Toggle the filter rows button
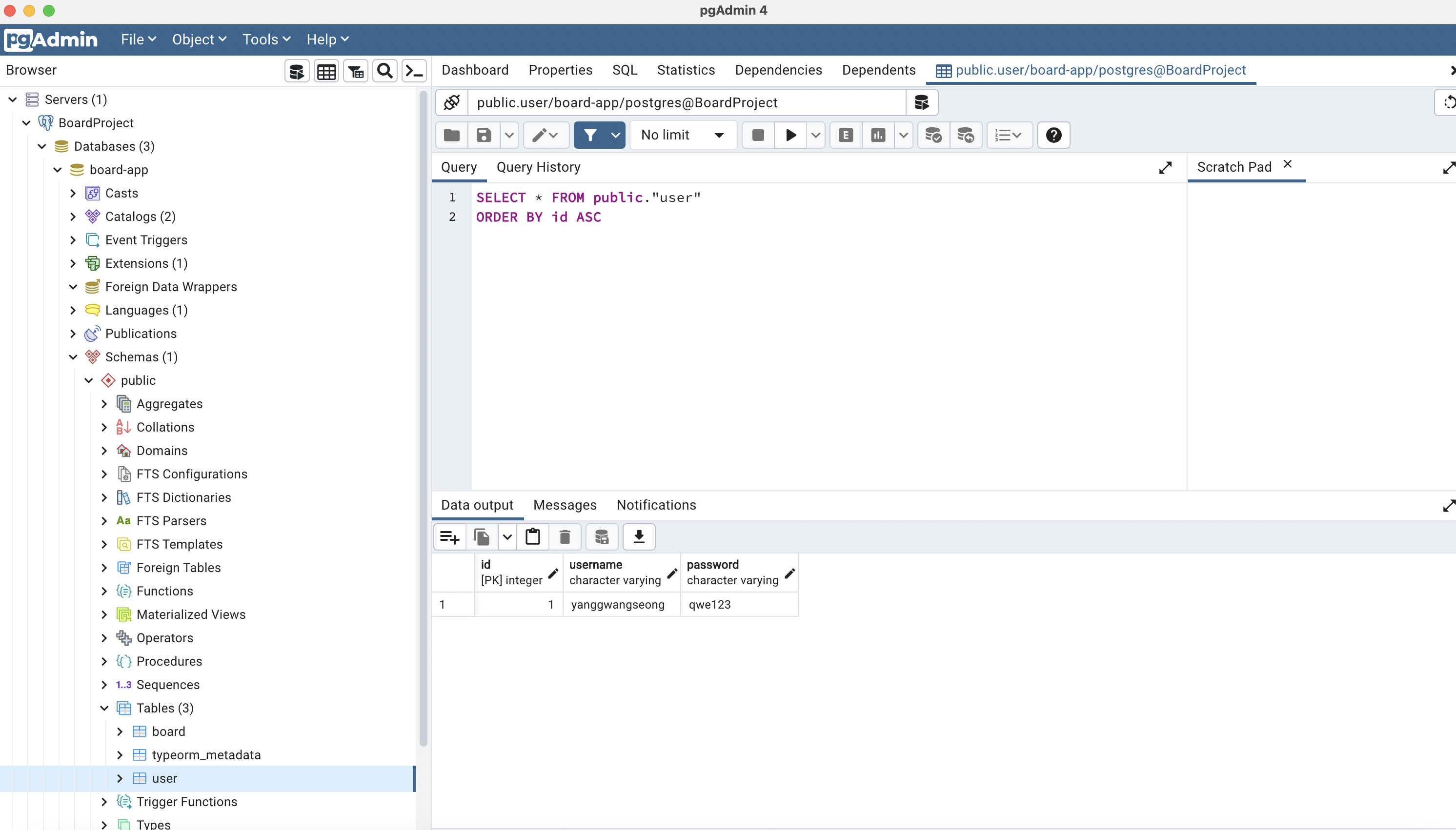Image resolution: width=1456 pixels, height=830 pixels. pyautogui.click(x=590, y=135)
